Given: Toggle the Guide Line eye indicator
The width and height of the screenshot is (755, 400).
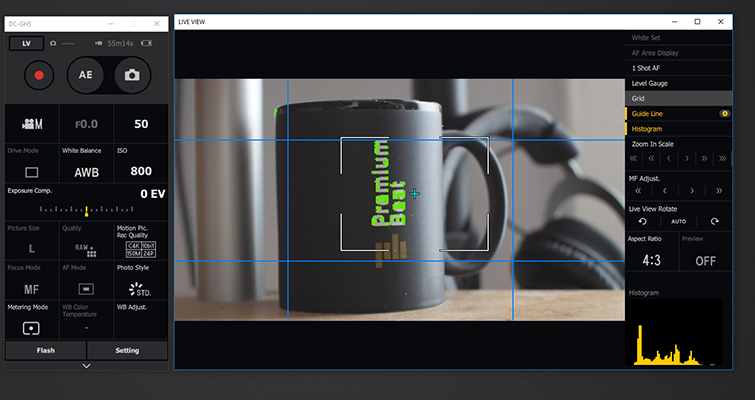Looking at the screenshot, I should click(x=724, y=114).
